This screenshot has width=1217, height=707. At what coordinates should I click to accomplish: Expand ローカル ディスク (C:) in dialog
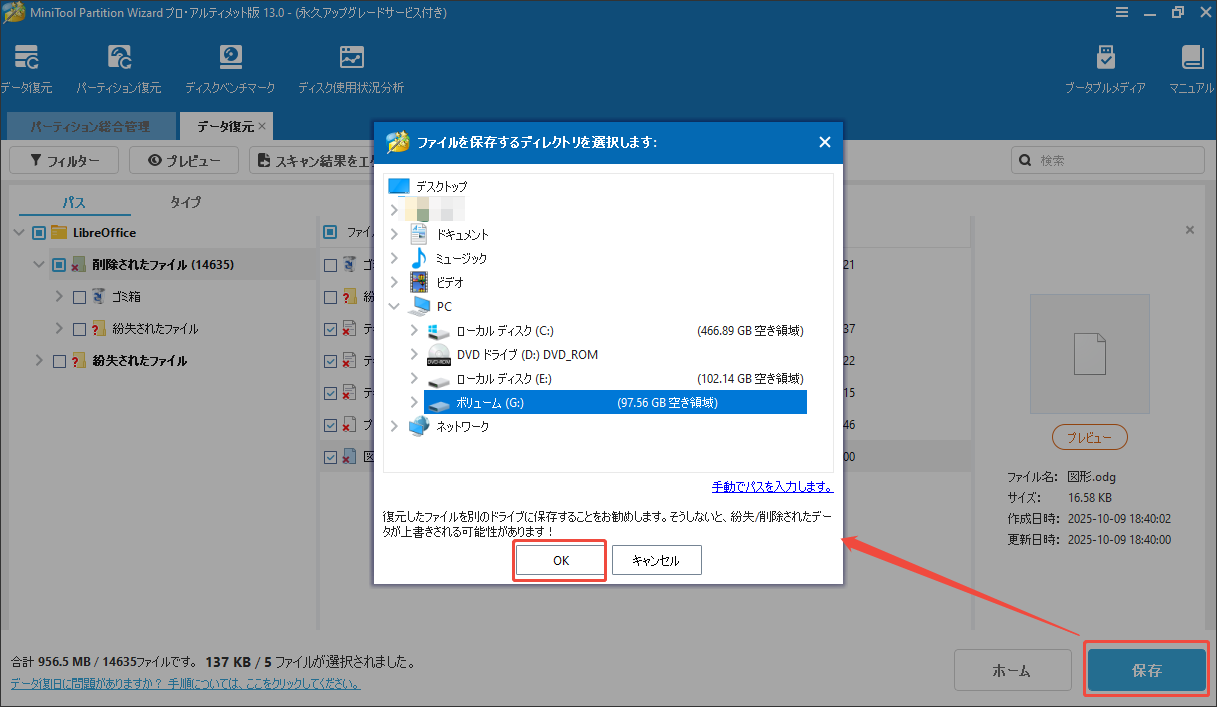coord(414,330)
